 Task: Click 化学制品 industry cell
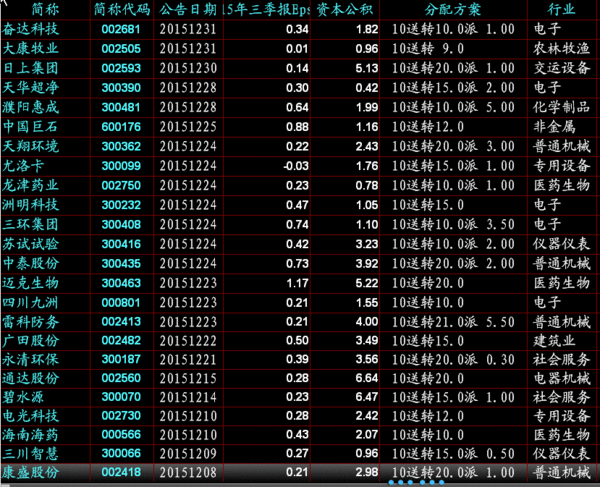click(561, 107)
